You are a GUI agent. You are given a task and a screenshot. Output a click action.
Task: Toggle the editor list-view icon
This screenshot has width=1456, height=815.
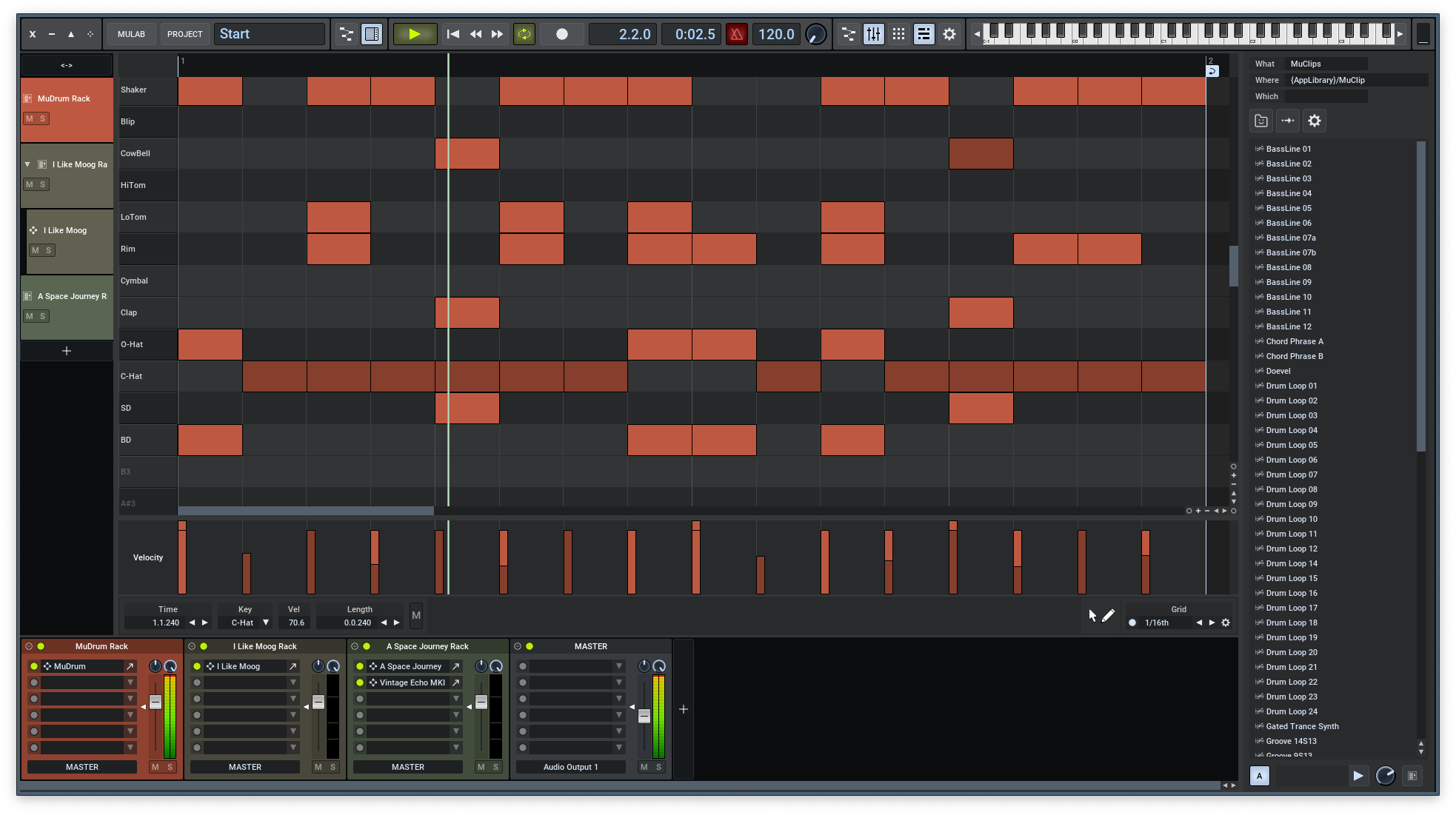tap(924, 34)
